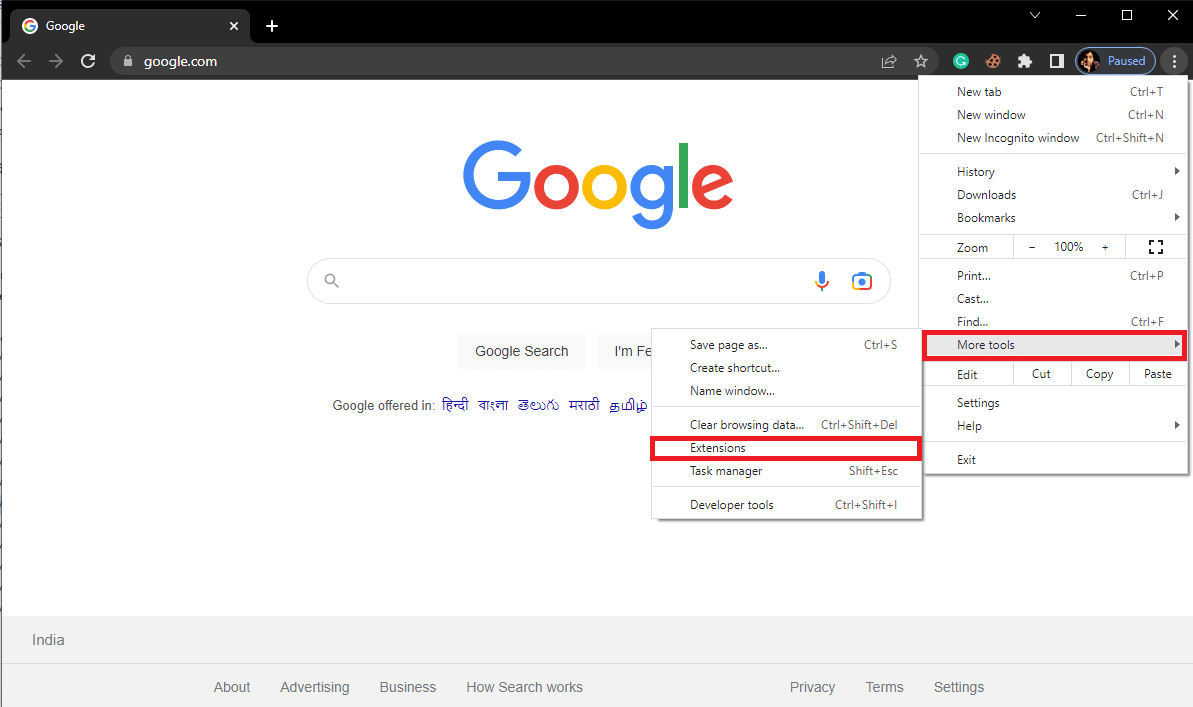Open the Extensions puzzle piece icon

[1024, 61]
